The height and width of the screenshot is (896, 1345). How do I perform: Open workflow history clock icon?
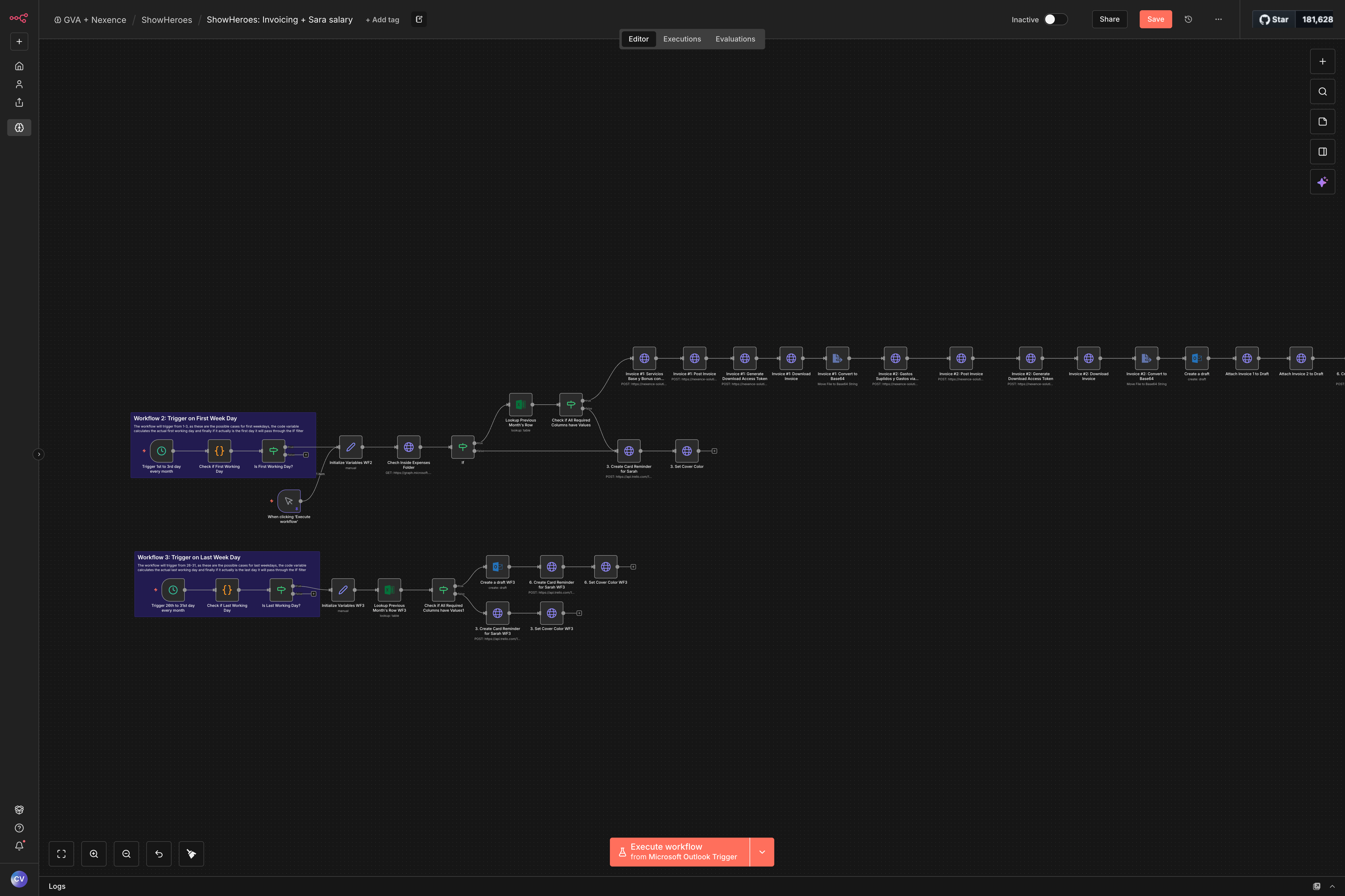click(1188, 20)
